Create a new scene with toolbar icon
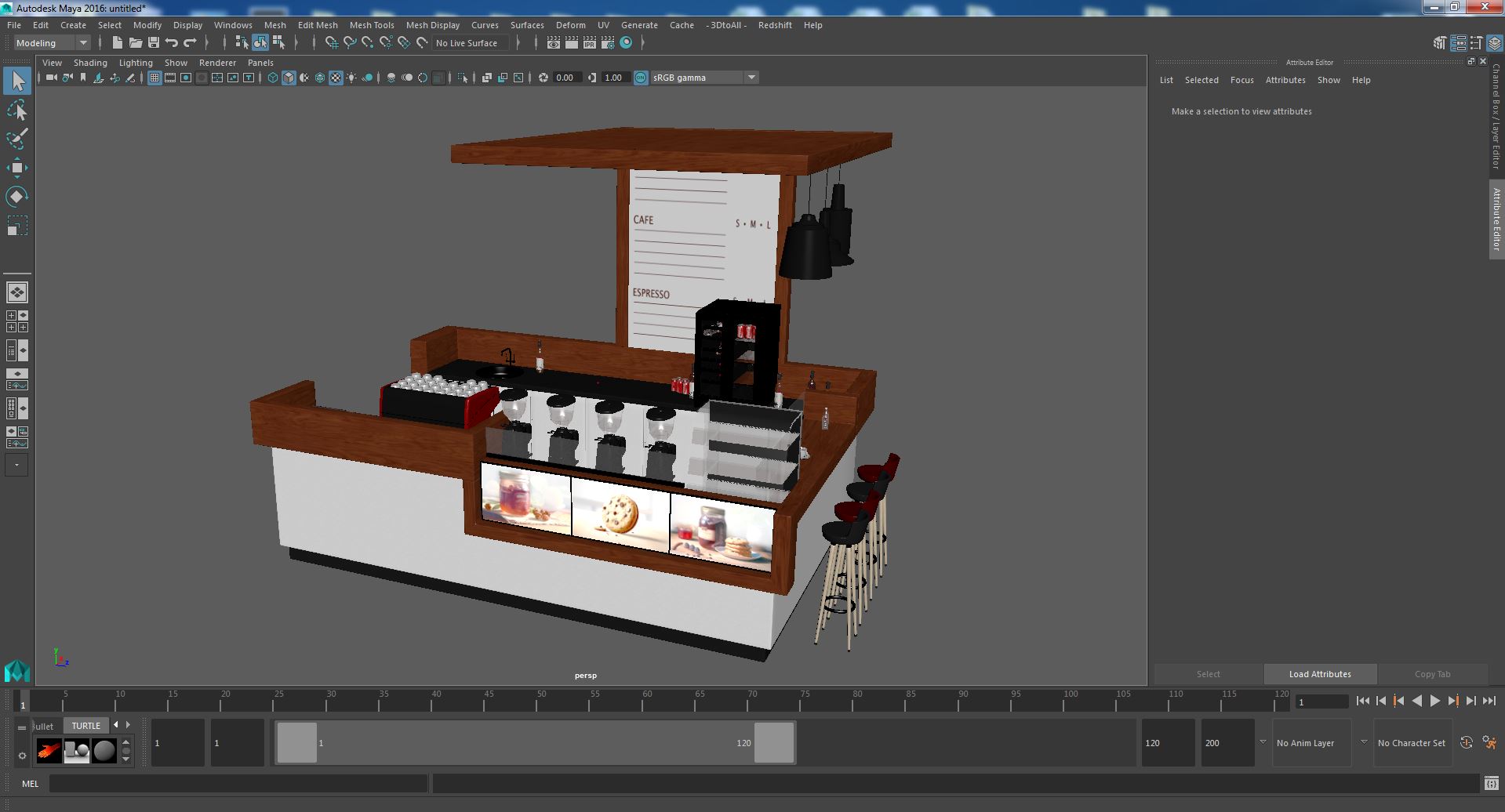Screen dimensions: 1505x812 118,42
